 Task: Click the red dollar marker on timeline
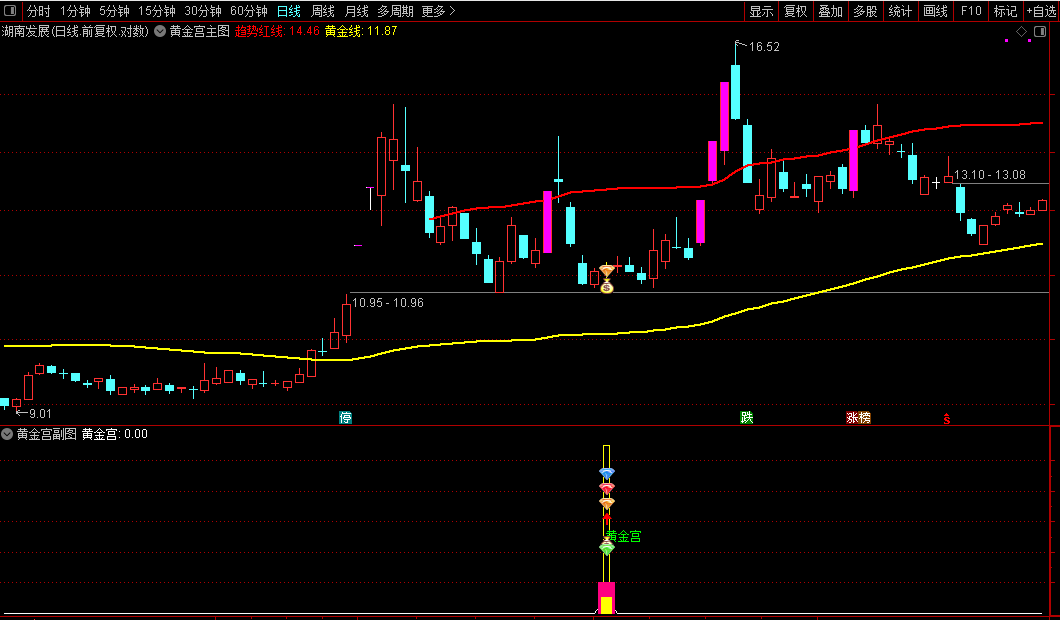pyautogui.click(x=947, y=419)
